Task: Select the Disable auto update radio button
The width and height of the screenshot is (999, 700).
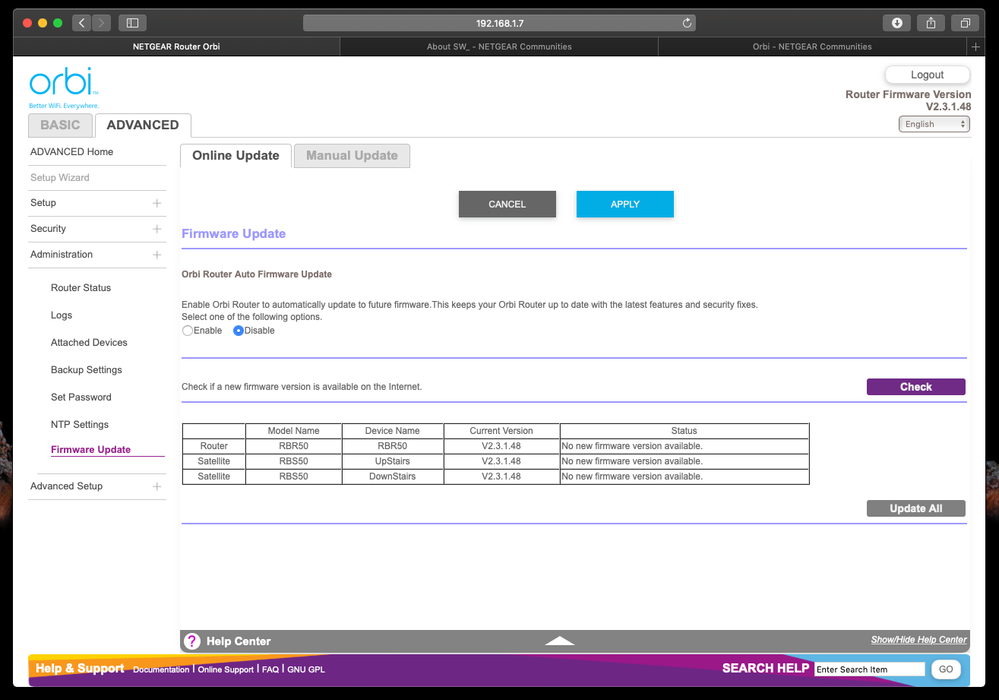Action: 238,331
